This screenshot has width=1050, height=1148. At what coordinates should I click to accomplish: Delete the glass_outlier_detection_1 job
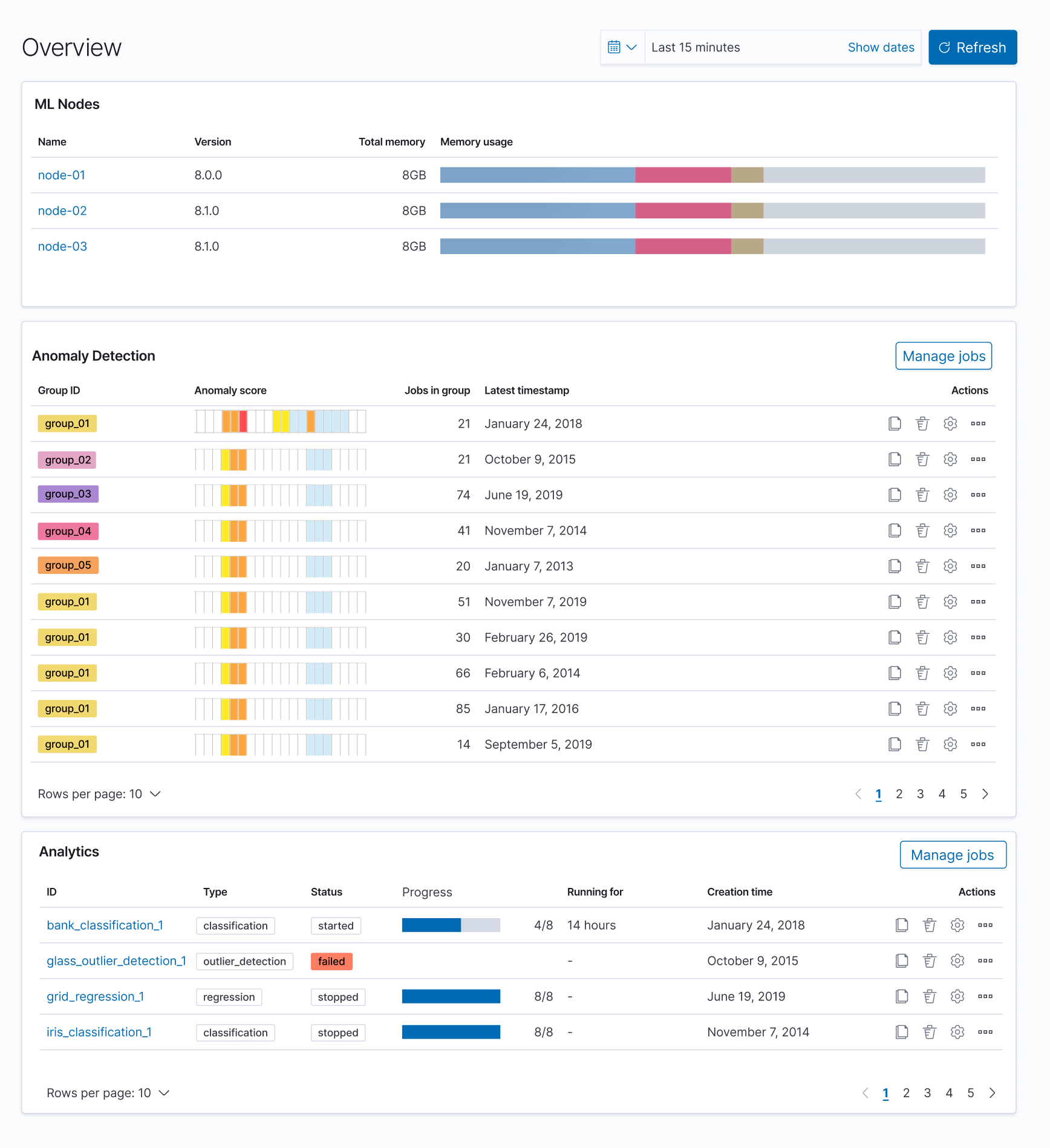pyautogui.click(x=930, y=960)
